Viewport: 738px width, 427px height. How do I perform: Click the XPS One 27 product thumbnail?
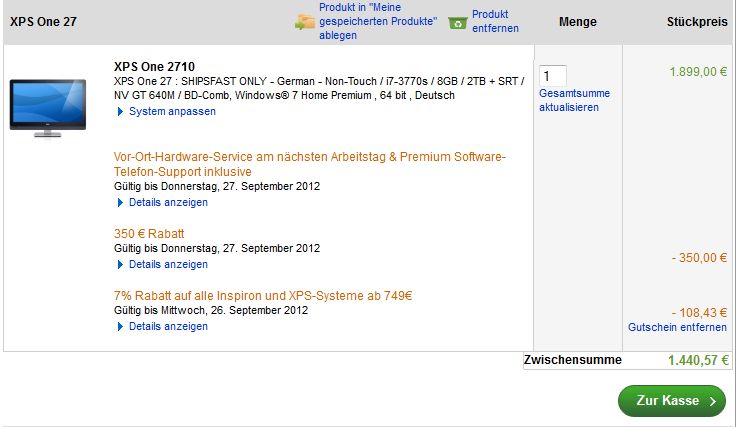[54, 105]
